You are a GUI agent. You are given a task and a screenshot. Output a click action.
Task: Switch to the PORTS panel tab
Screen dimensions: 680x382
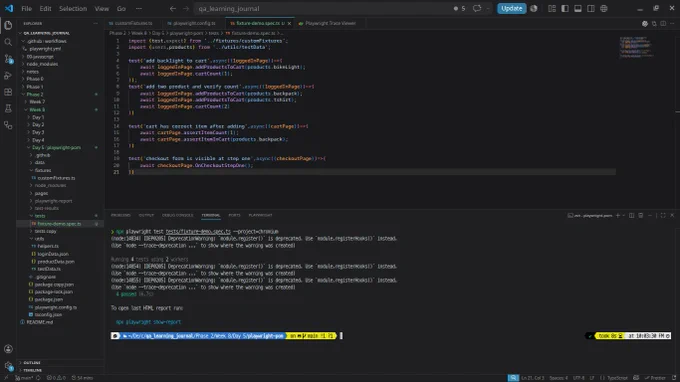(234, 215)
